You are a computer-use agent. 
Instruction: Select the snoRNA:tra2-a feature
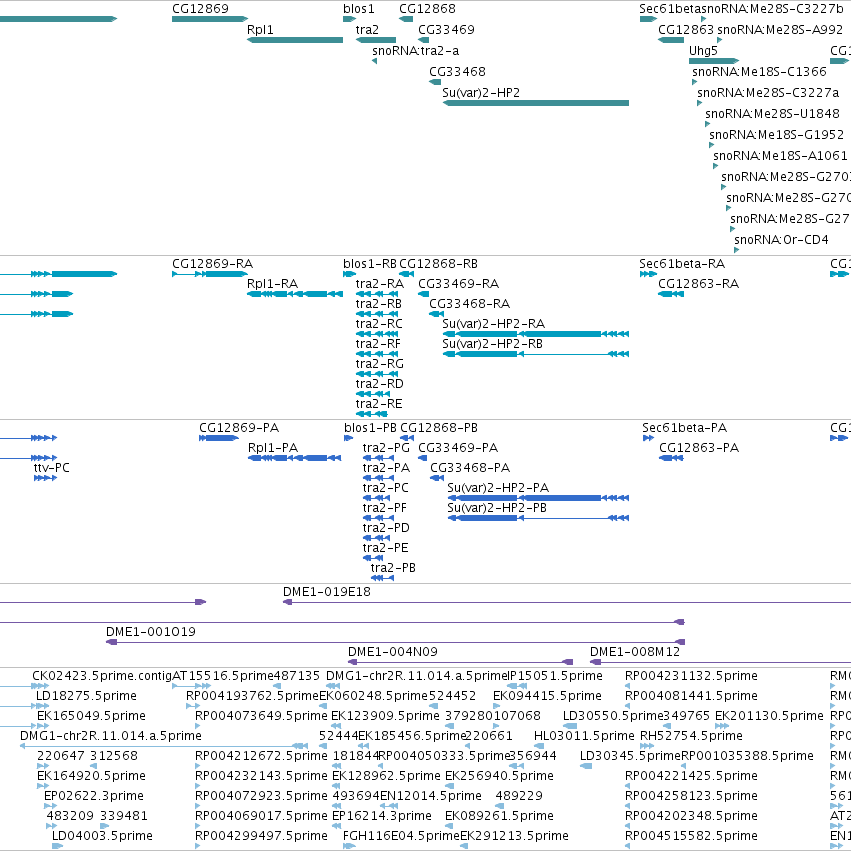pos(374,61)
